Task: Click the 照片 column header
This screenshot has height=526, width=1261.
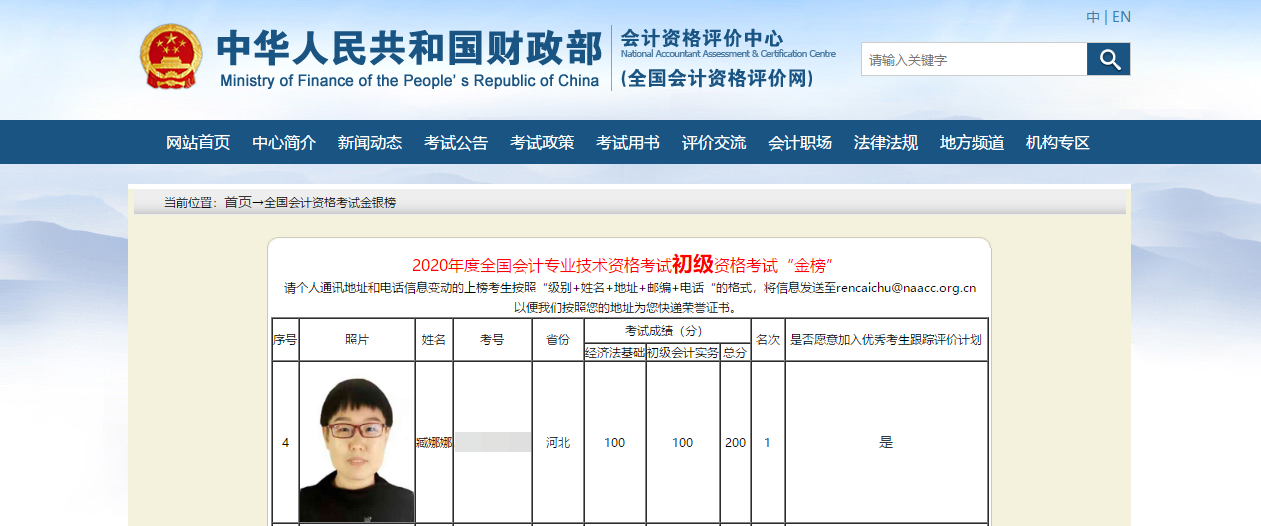Action: point(357,340)
